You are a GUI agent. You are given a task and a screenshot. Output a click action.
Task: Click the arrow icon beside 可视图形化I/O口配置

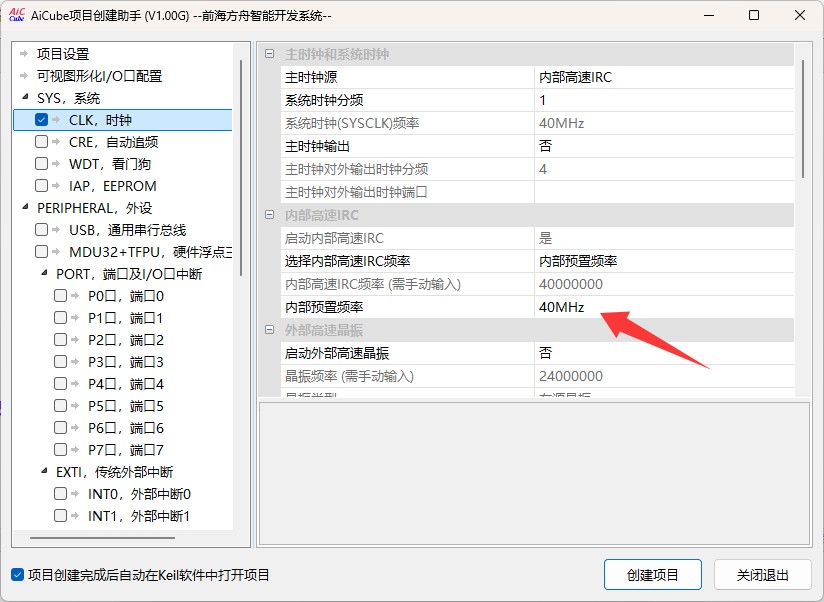pyautogui.click(x=24, y=76)
